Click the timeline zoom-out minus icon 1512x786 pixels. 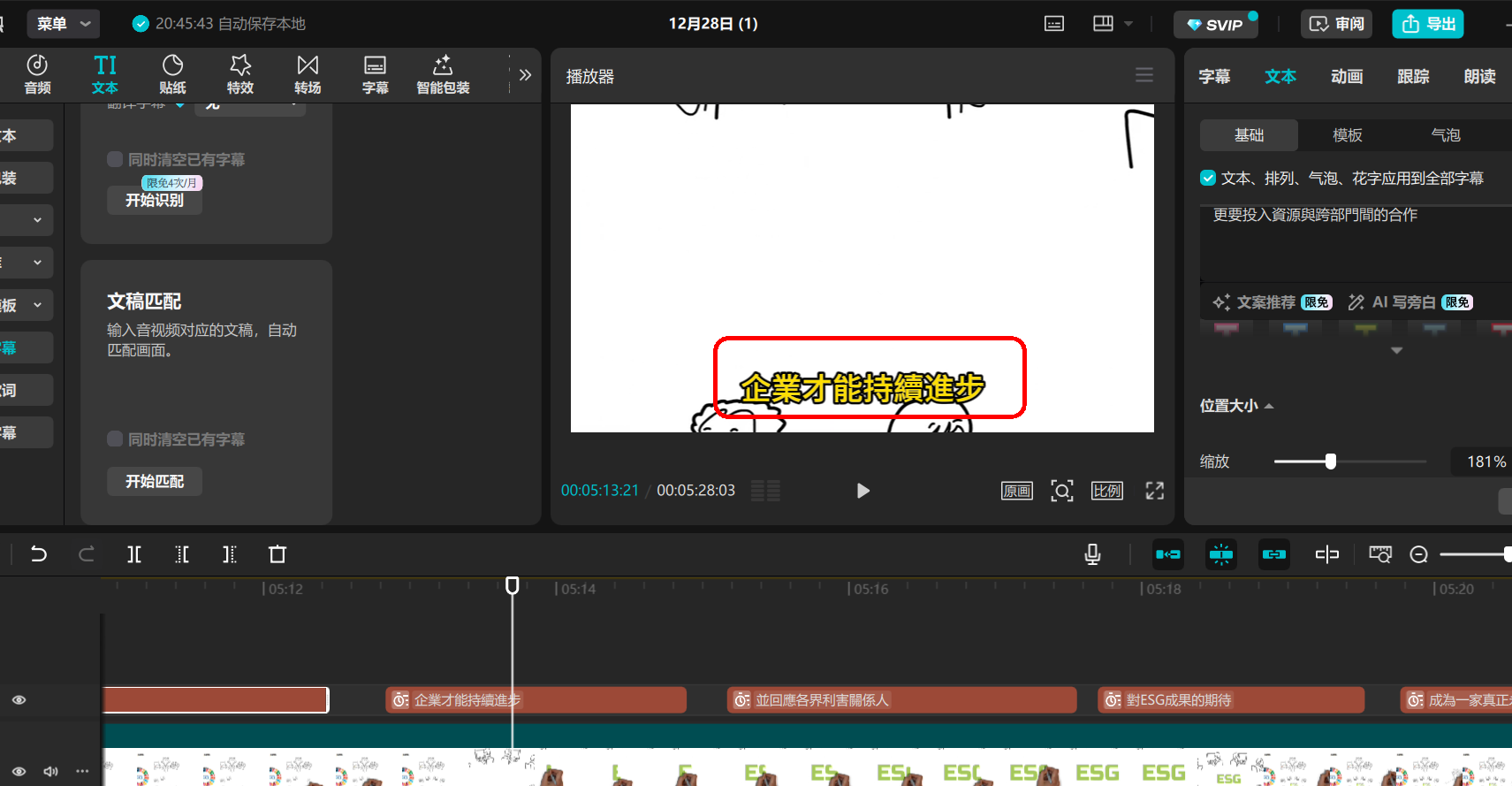[1419, 554]
